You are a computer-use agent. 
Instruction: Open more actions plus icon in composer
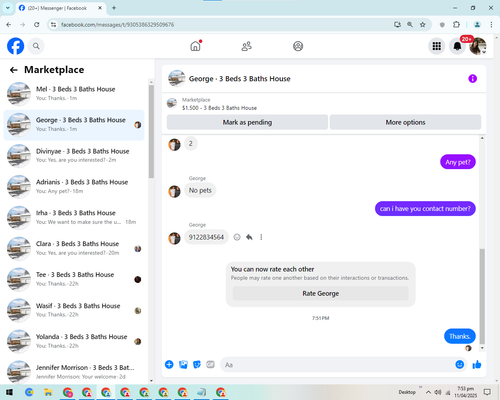(169, 364)
